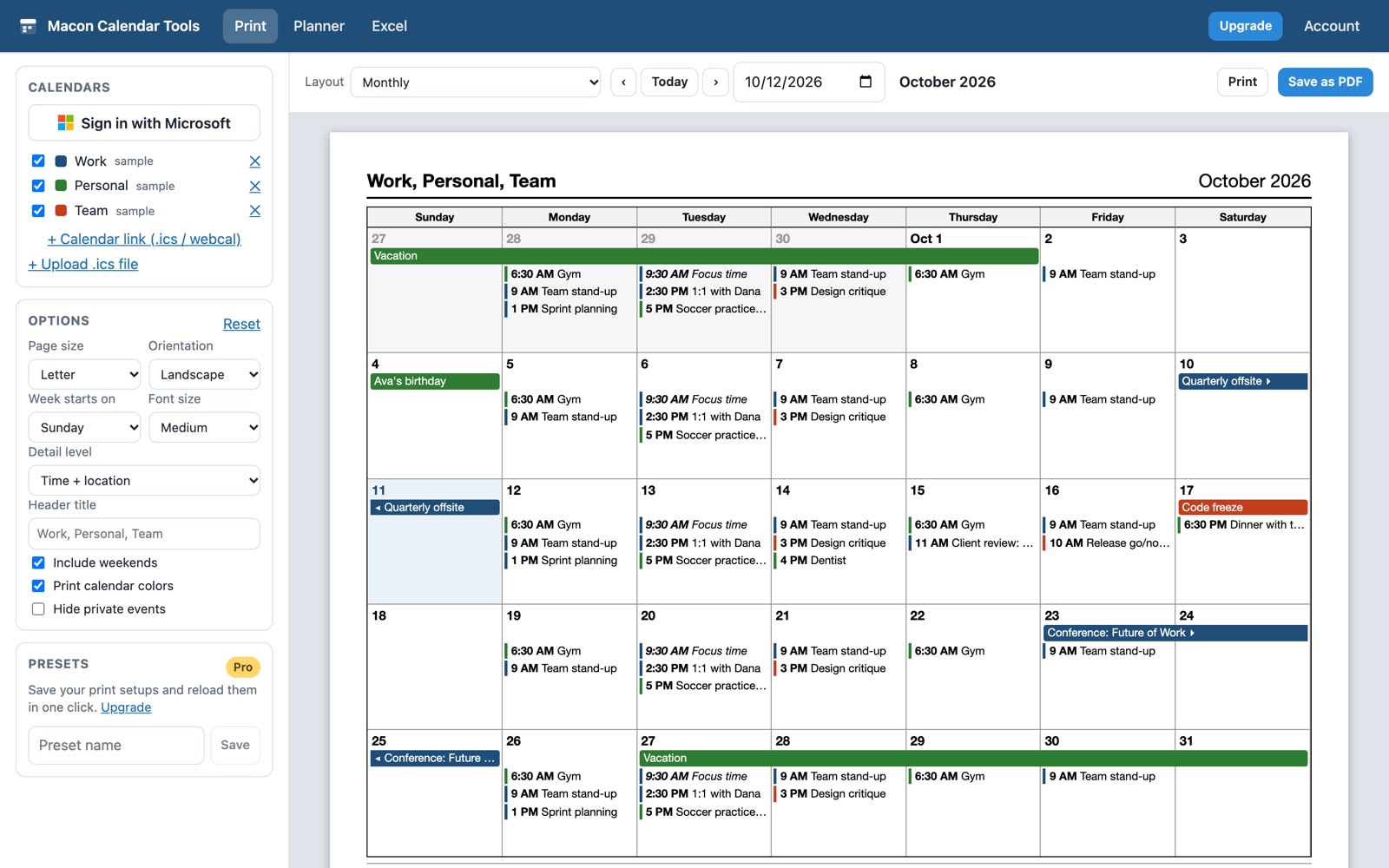
Task: Open the Page size Letter dropdown
Action: [84, 375]
